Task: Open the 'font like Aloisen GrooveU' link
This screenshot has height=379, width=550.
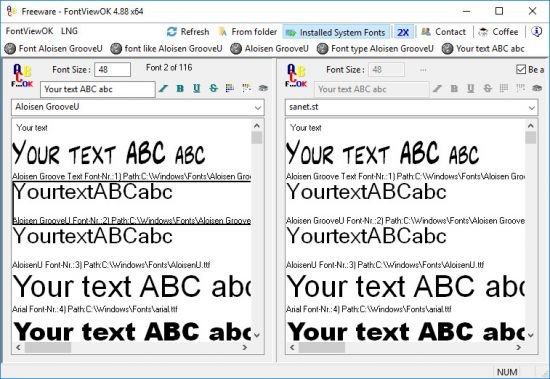Action: 166,48
